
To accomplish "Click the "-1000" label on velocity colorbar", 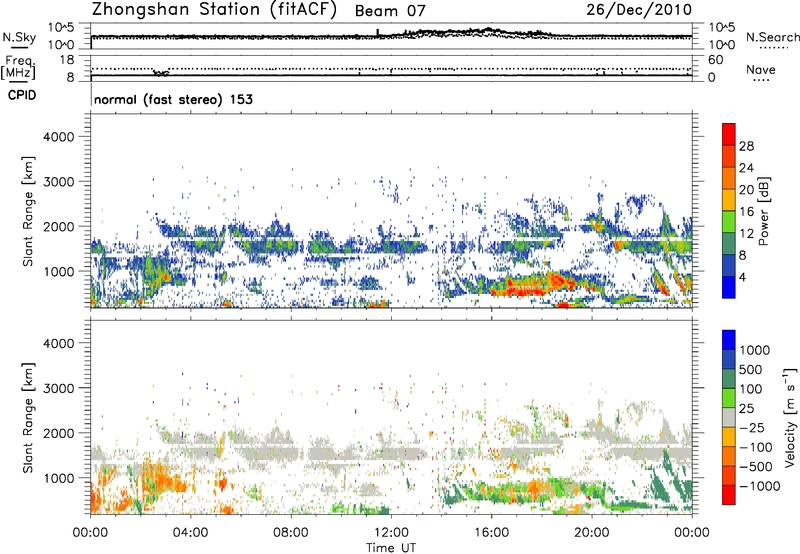I will (760, 486).
